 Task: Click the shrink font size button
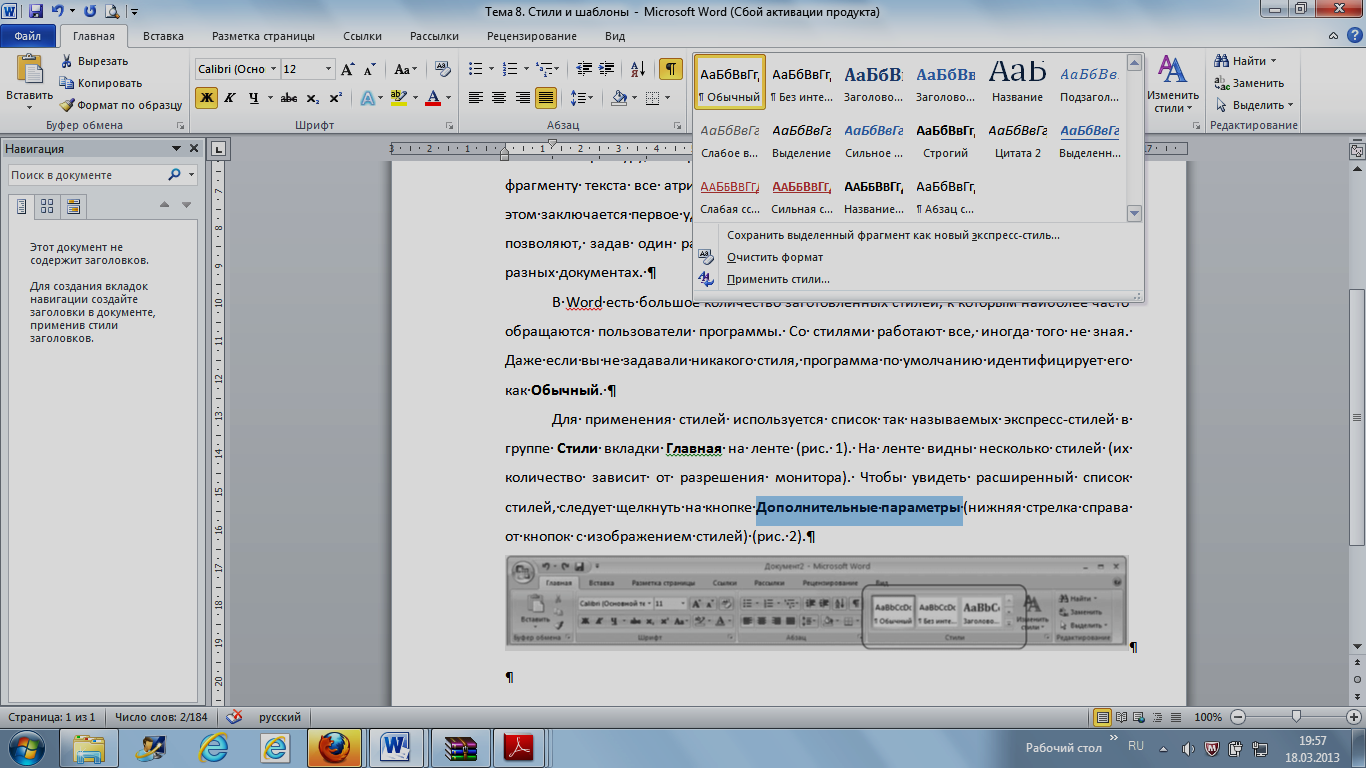click(369, 70)
